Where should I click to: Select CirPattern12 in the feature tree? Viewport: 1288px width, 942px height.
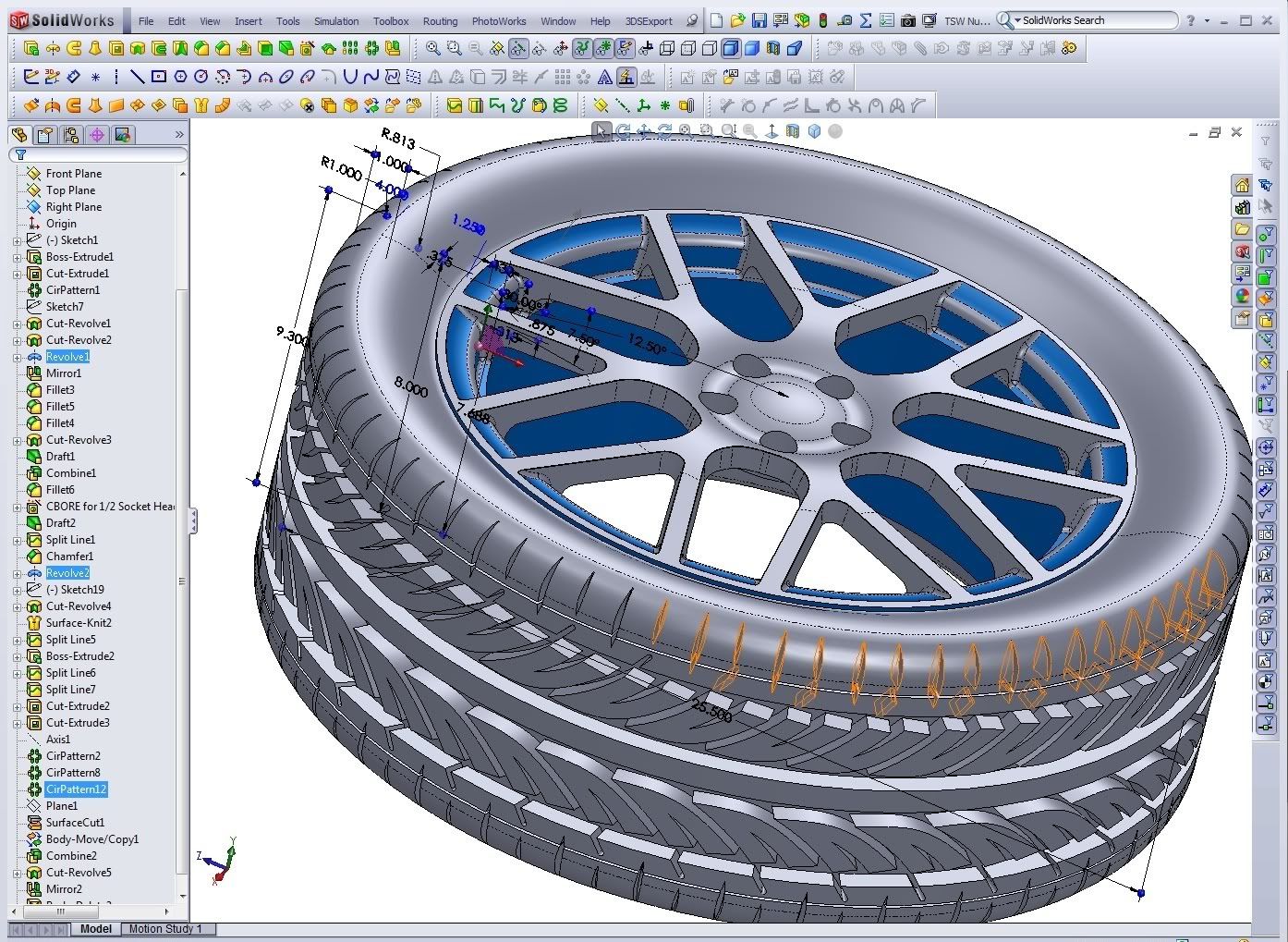76,789
